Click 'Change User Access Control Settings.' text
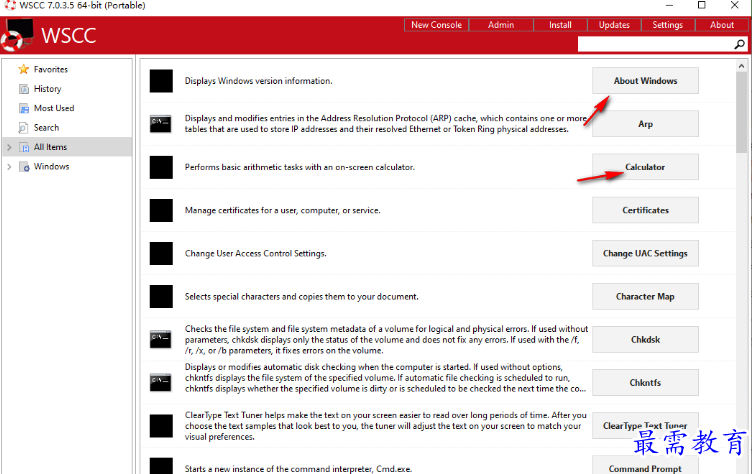755x474 pixels. (256, 253)
